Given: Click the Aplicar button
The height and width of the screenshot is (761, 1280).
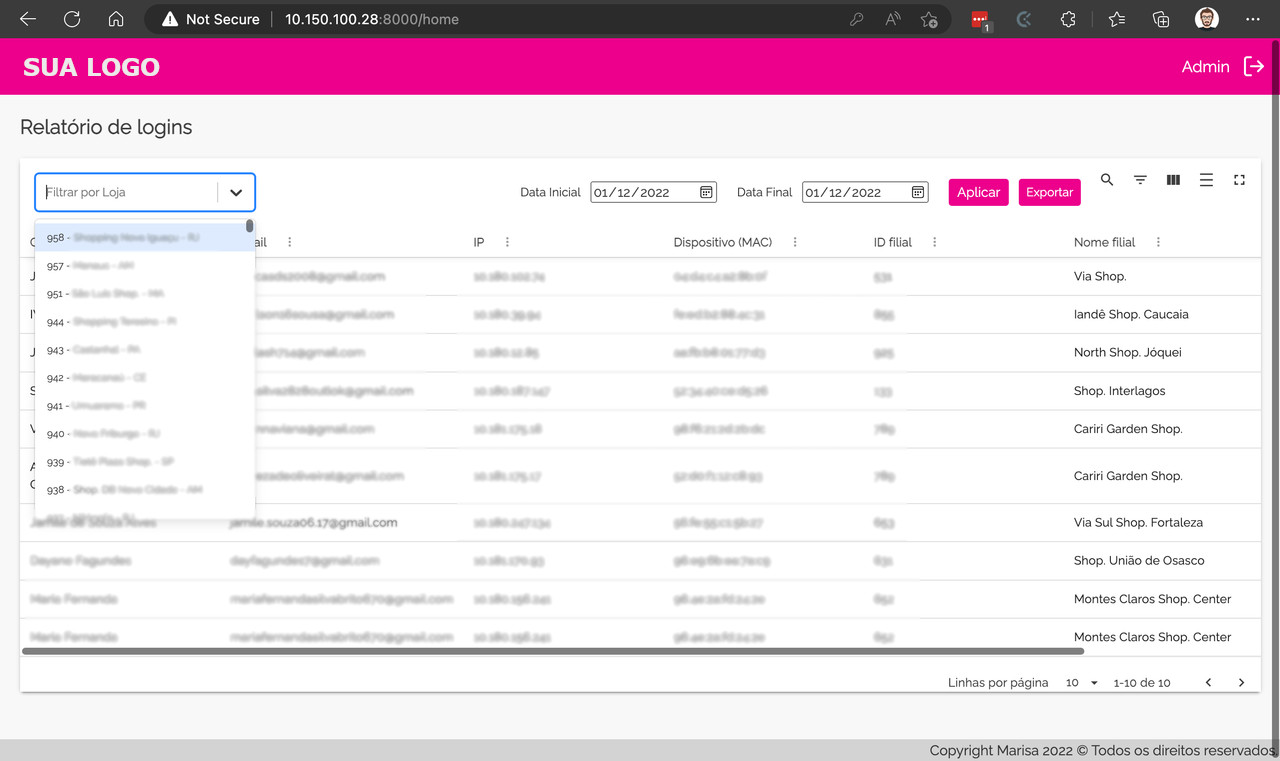Looking at the screenshot, I should click(978, 192).
